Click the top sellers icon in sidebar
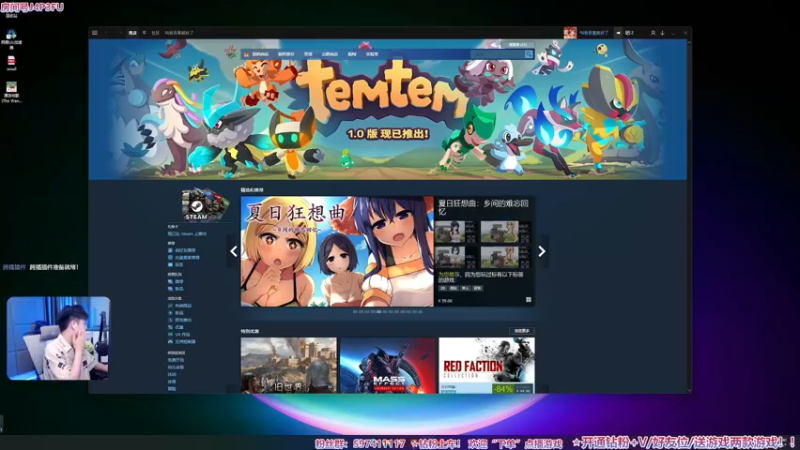 [x=170, y=306]
